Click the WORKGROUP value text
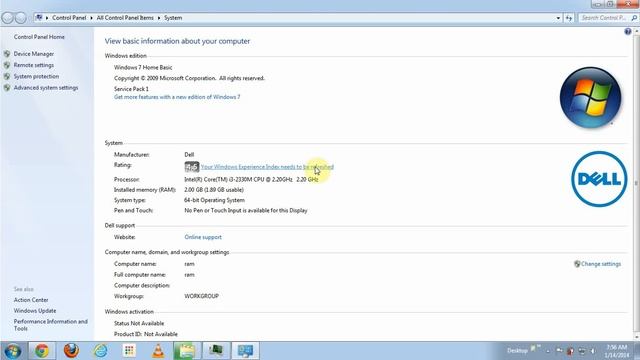 click(201, 296)
